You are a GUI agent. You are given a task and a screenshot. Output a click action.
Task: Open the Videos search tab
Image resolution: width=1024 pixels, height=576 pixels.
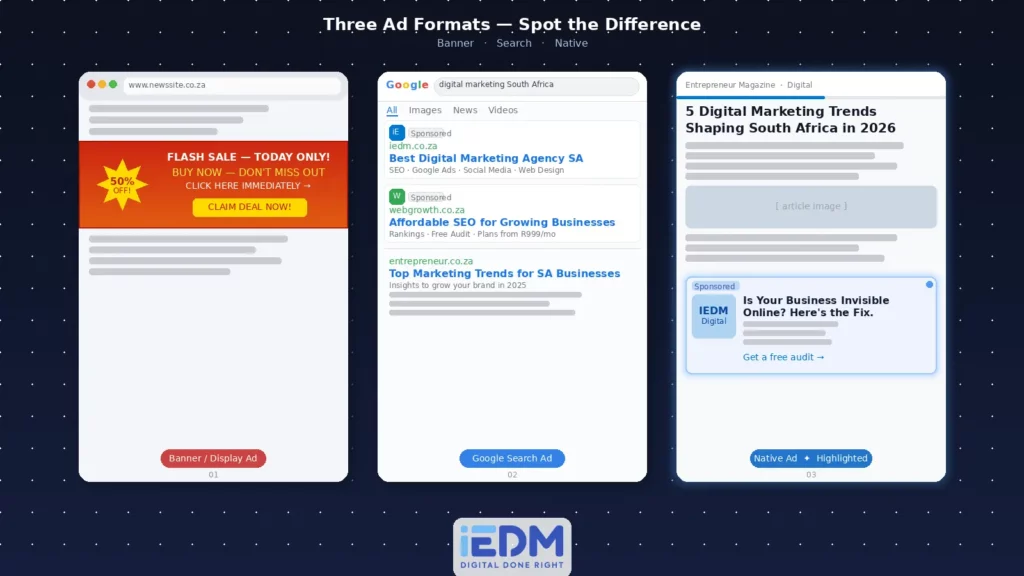coord(503,110)
